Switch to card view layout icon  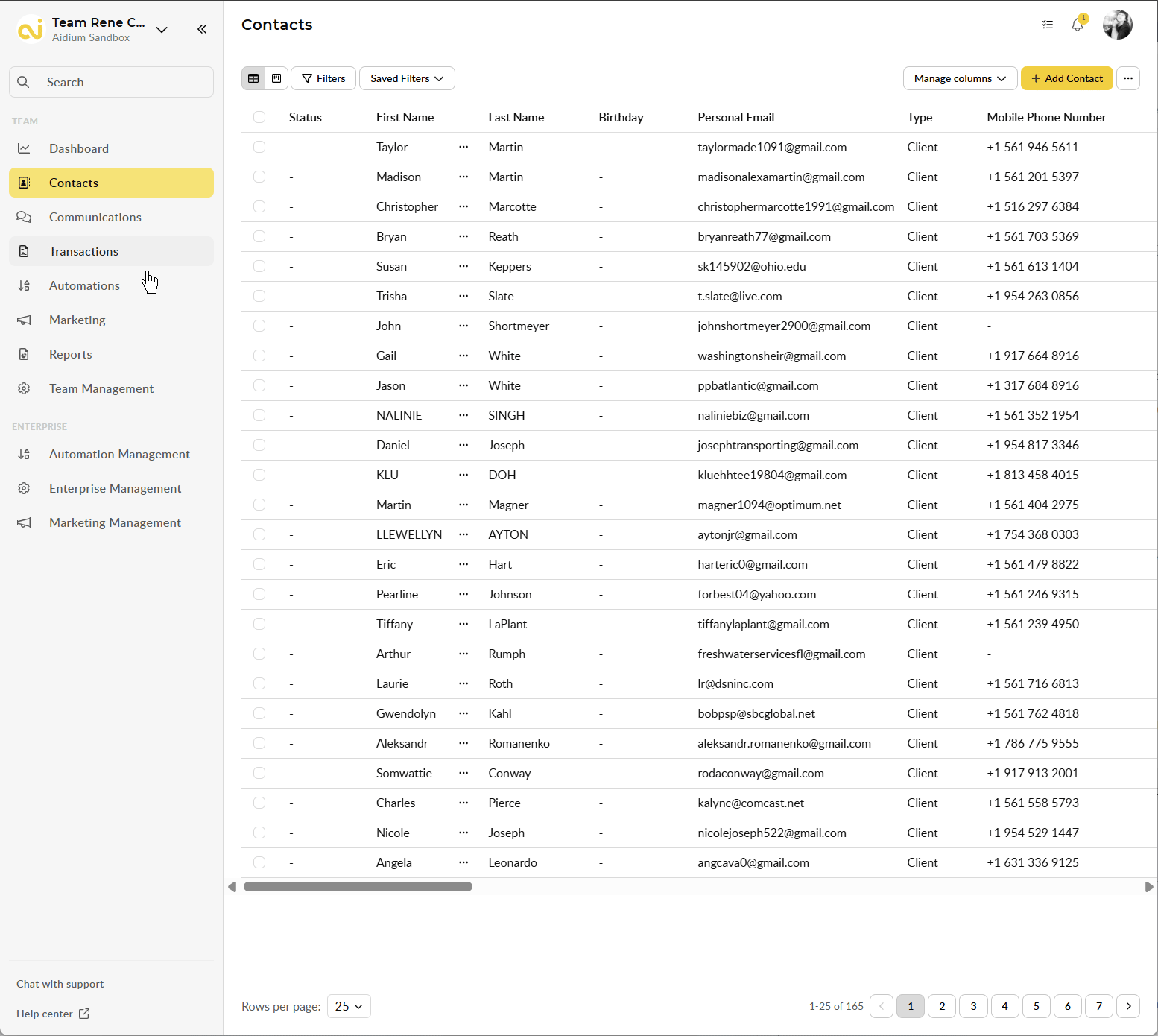click(x=276, y=78)
